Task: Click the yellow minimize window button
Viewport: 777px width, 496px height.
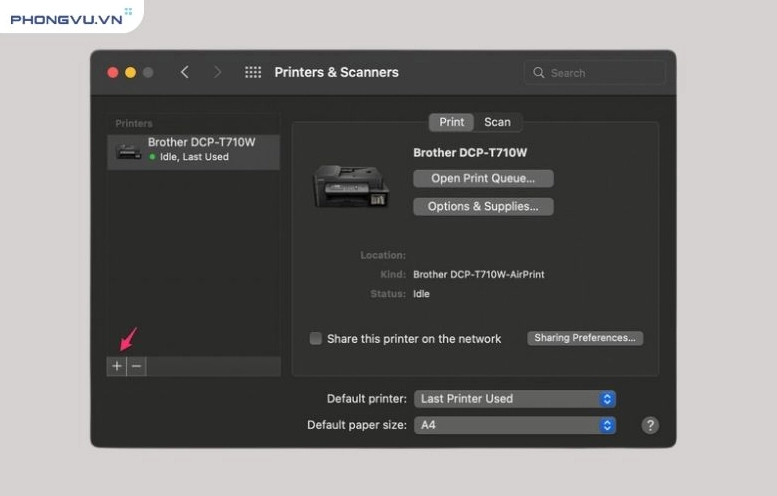Action: pyautogui.click(x=131, y=73)
